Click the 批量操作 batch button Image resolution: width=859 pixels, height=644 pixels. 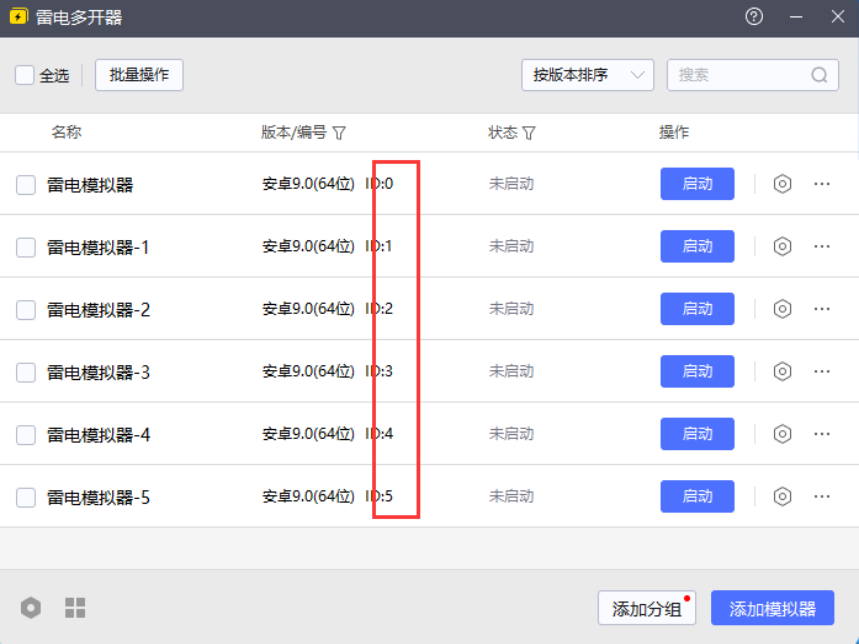(139, 75)
